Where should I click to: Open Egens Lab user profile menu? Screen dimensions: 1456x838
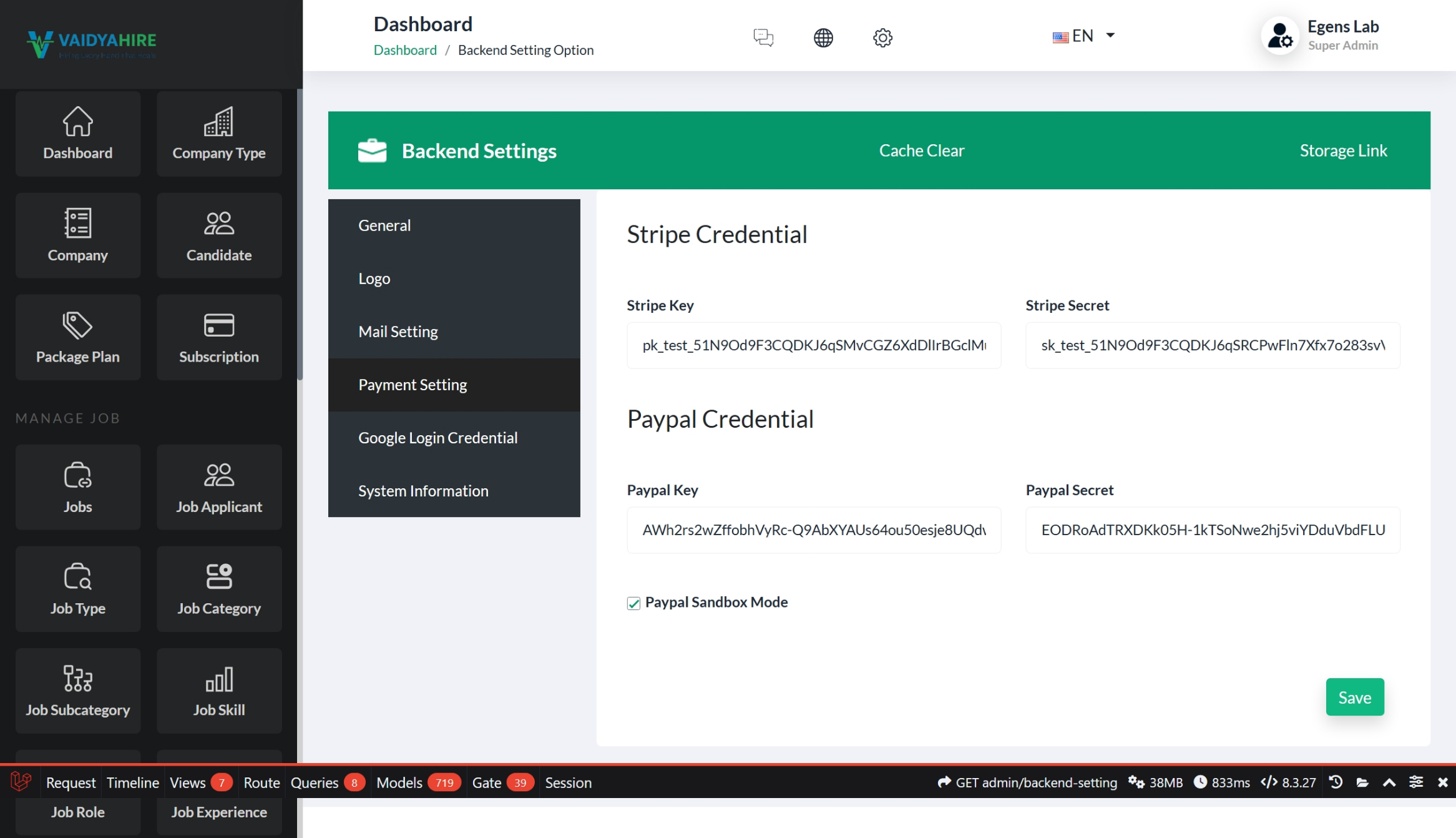(x=1322, y=36)
